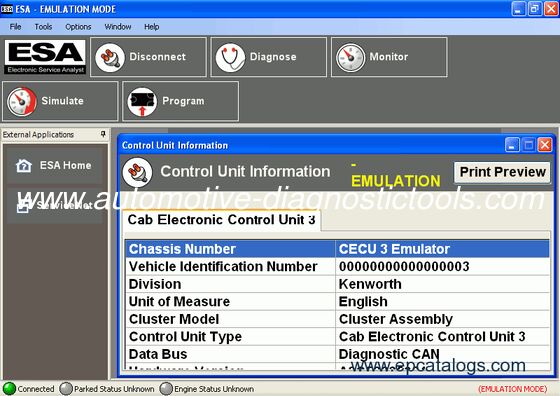Select the Unit of Measure label
Viewport: 560px width, 396px height.
(x=230, y=301)
